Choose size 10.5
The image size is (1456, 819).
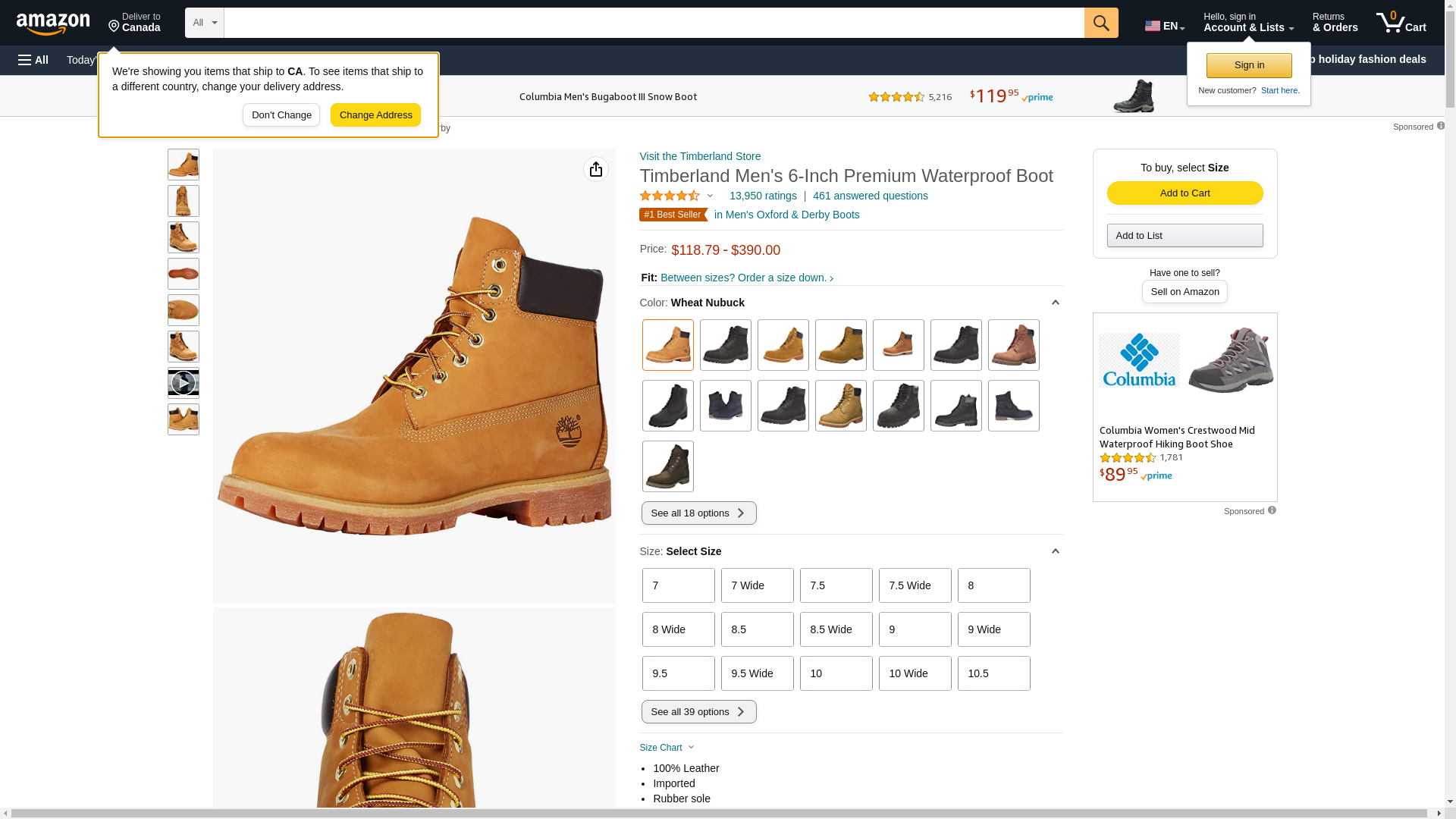pyautogui.click(x=993, y=673)
